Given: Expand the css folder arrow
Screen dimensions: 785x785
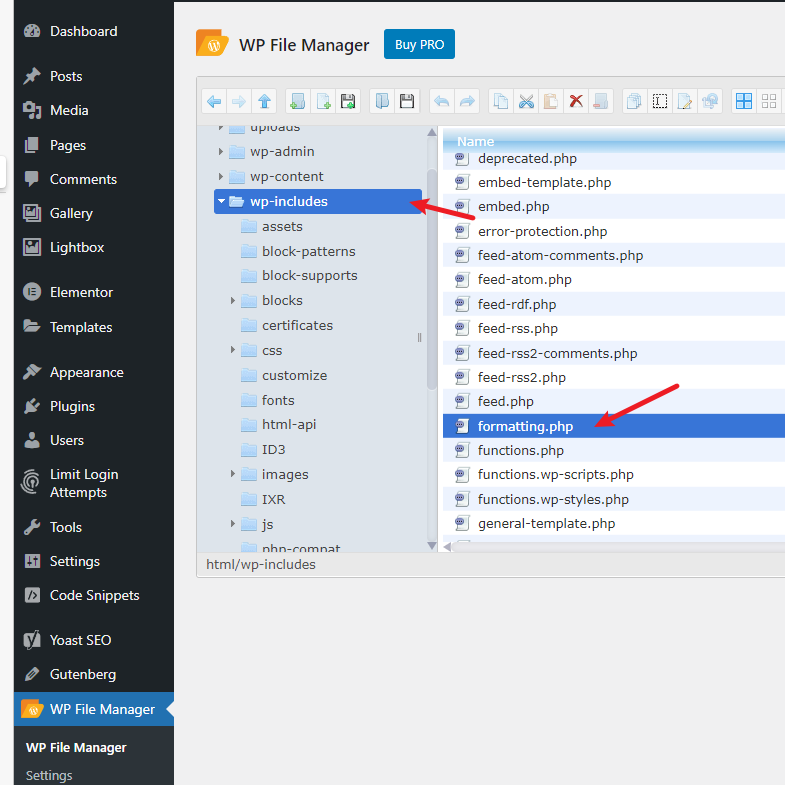Looking at the screenshot, I should point(233,349).
